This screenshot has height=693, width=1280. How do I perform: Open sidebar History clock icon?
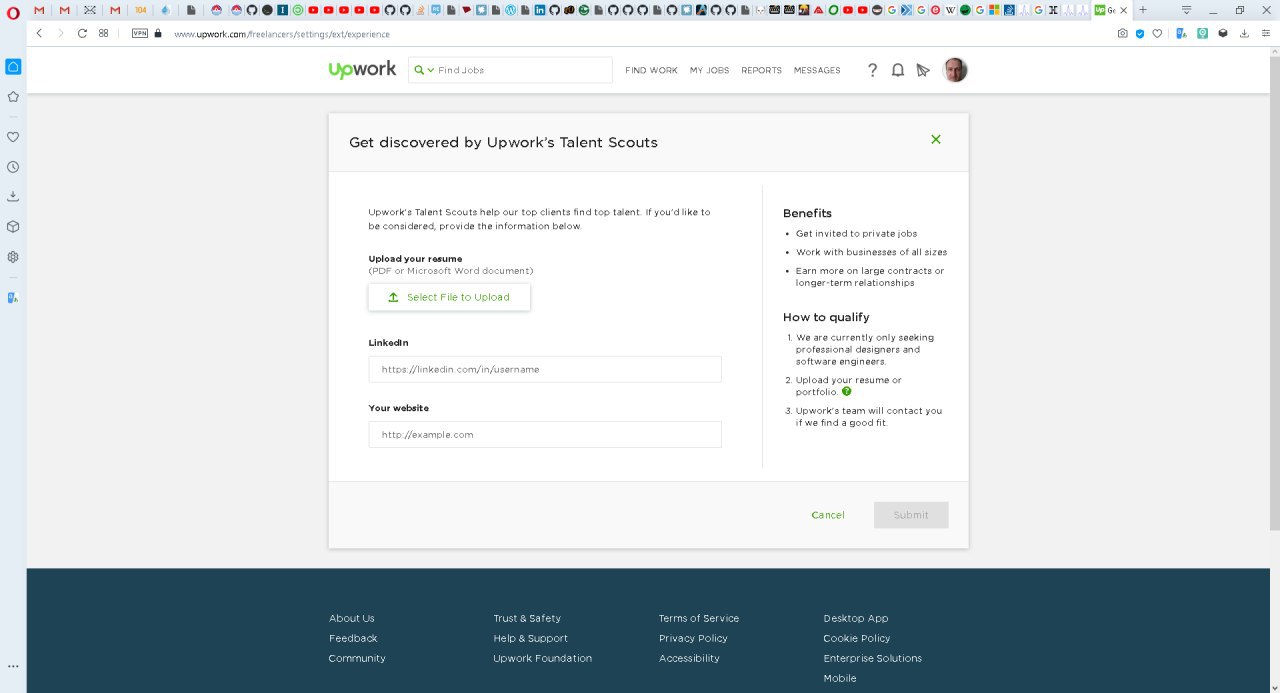13,167
